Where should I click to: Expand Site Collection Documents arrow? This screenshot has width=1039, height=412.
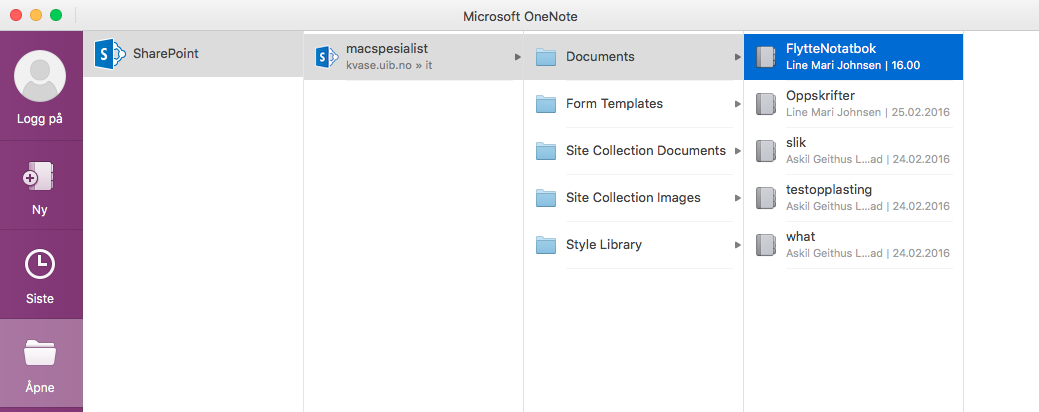tap(737, 151)
